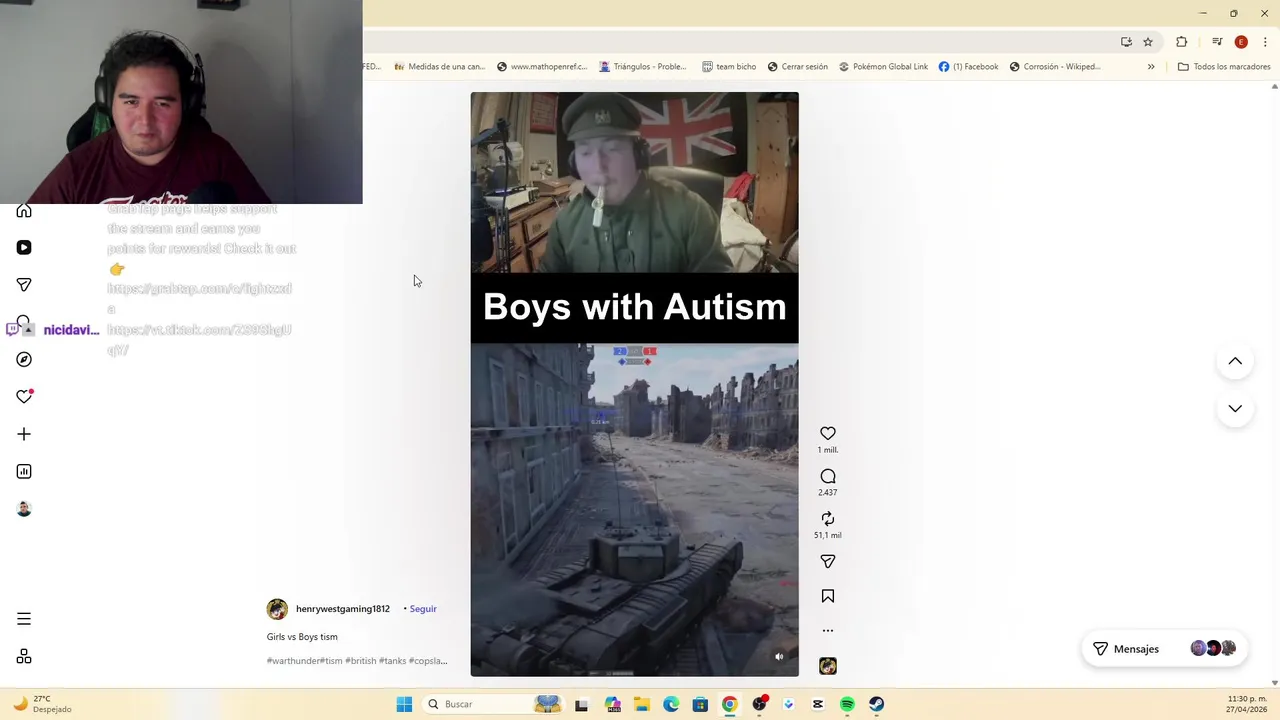Open the Mensajes floating button
Viewport: 1280px width, 720px height.
[1164, 649]
